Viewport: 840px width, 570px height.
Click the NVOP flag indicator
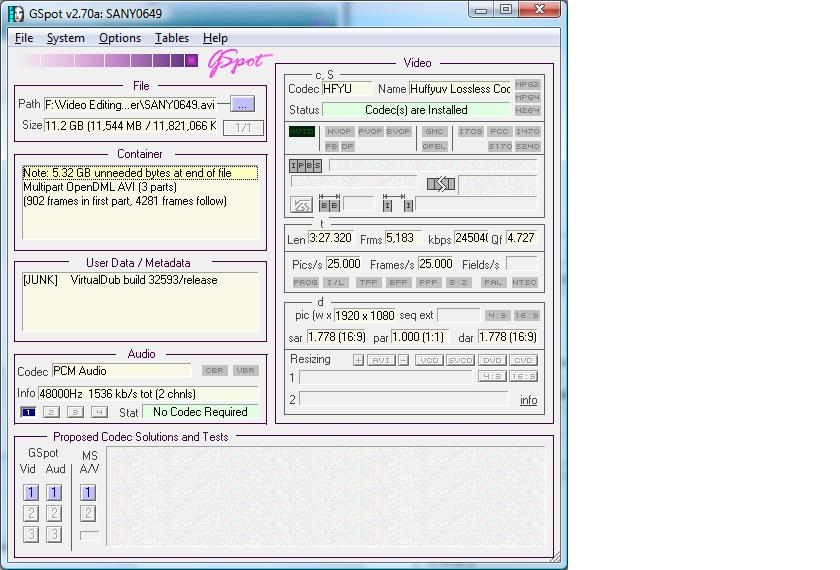(339, 131)
